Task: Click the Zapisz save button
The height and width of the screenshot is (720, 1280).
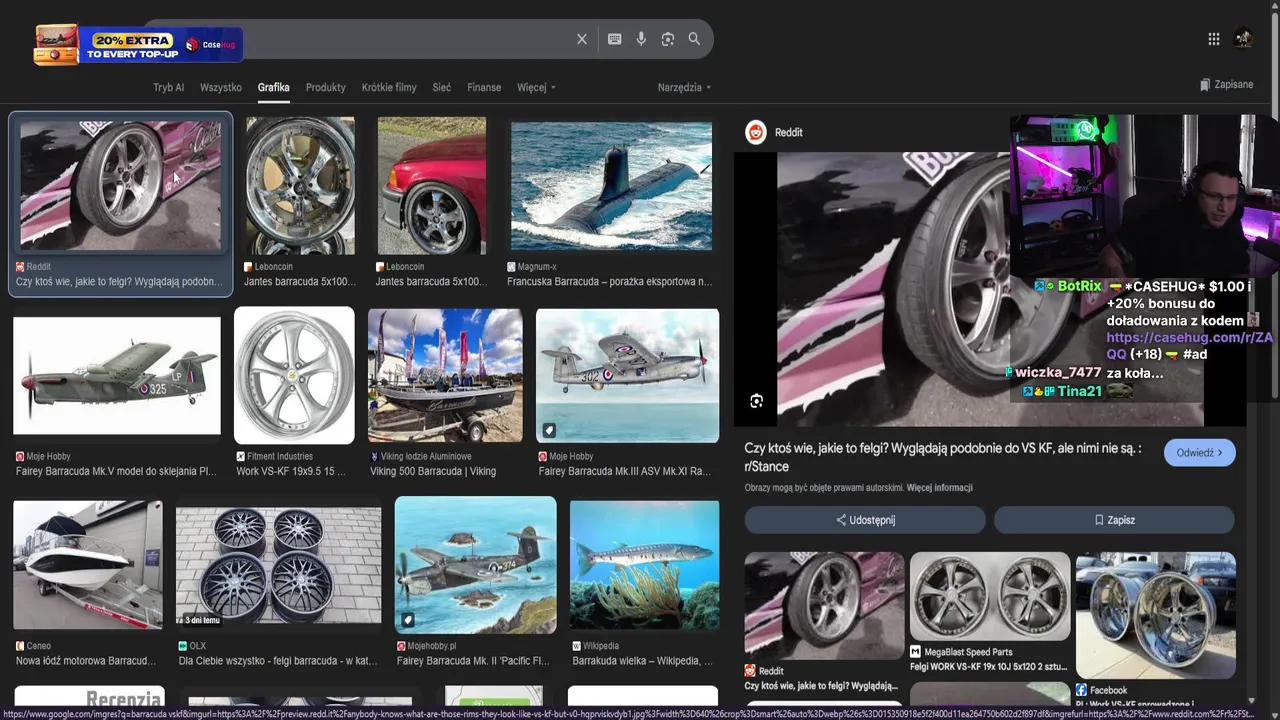Action: 1114,520
